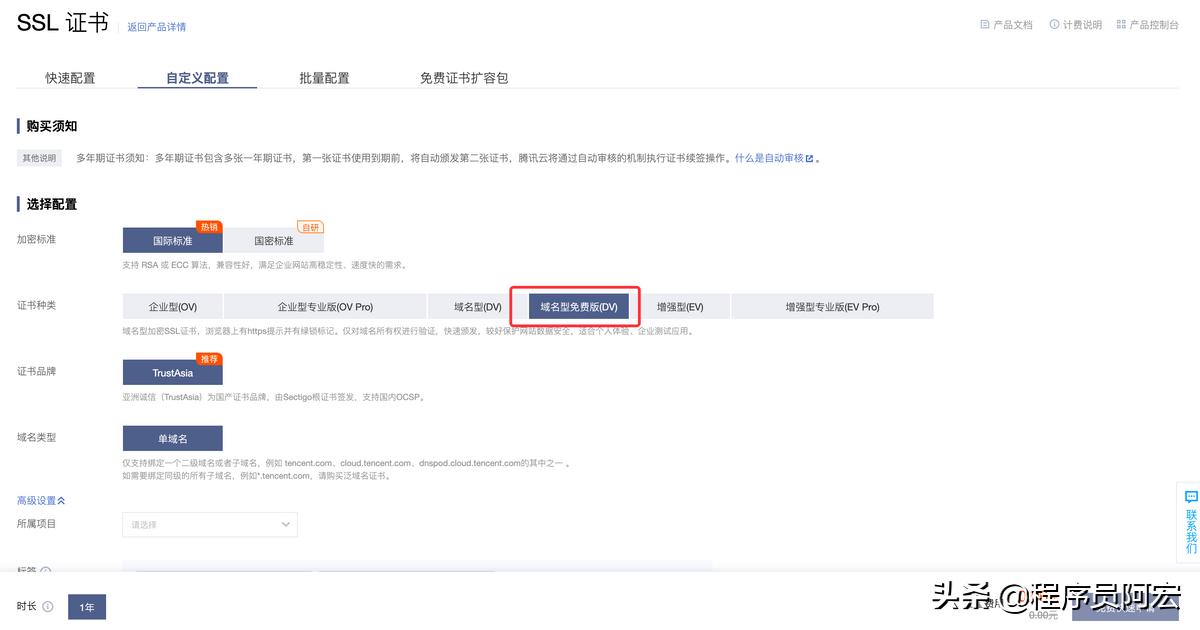1200x630 pixels.
Task: Choose the 企业型(OV) certificate type
Action: click(172, 305)
